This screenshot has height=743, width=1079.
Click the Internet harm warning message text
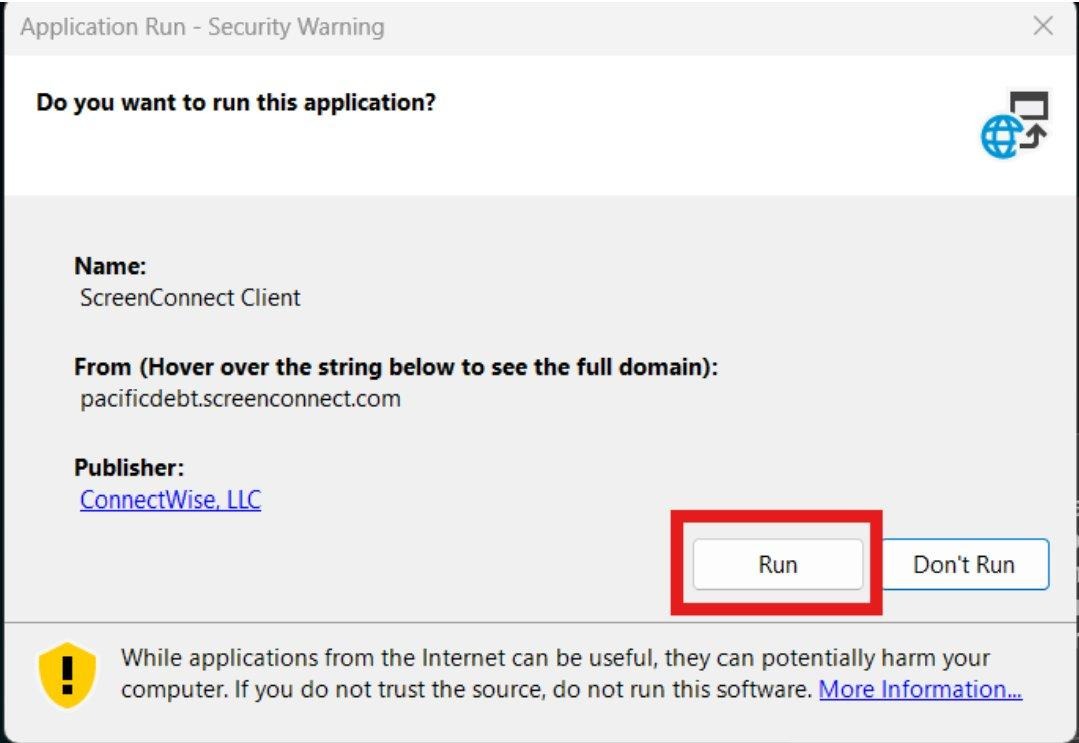point(500,675)
